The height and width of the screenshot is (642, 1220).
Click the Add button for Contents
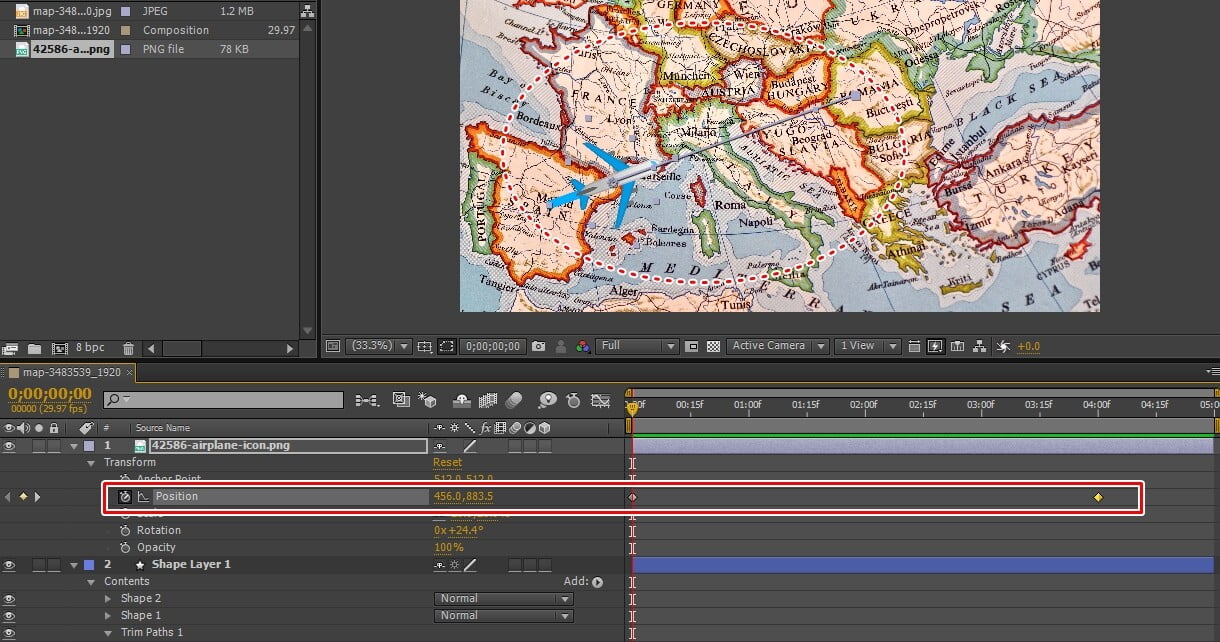(x=597, y=582)
